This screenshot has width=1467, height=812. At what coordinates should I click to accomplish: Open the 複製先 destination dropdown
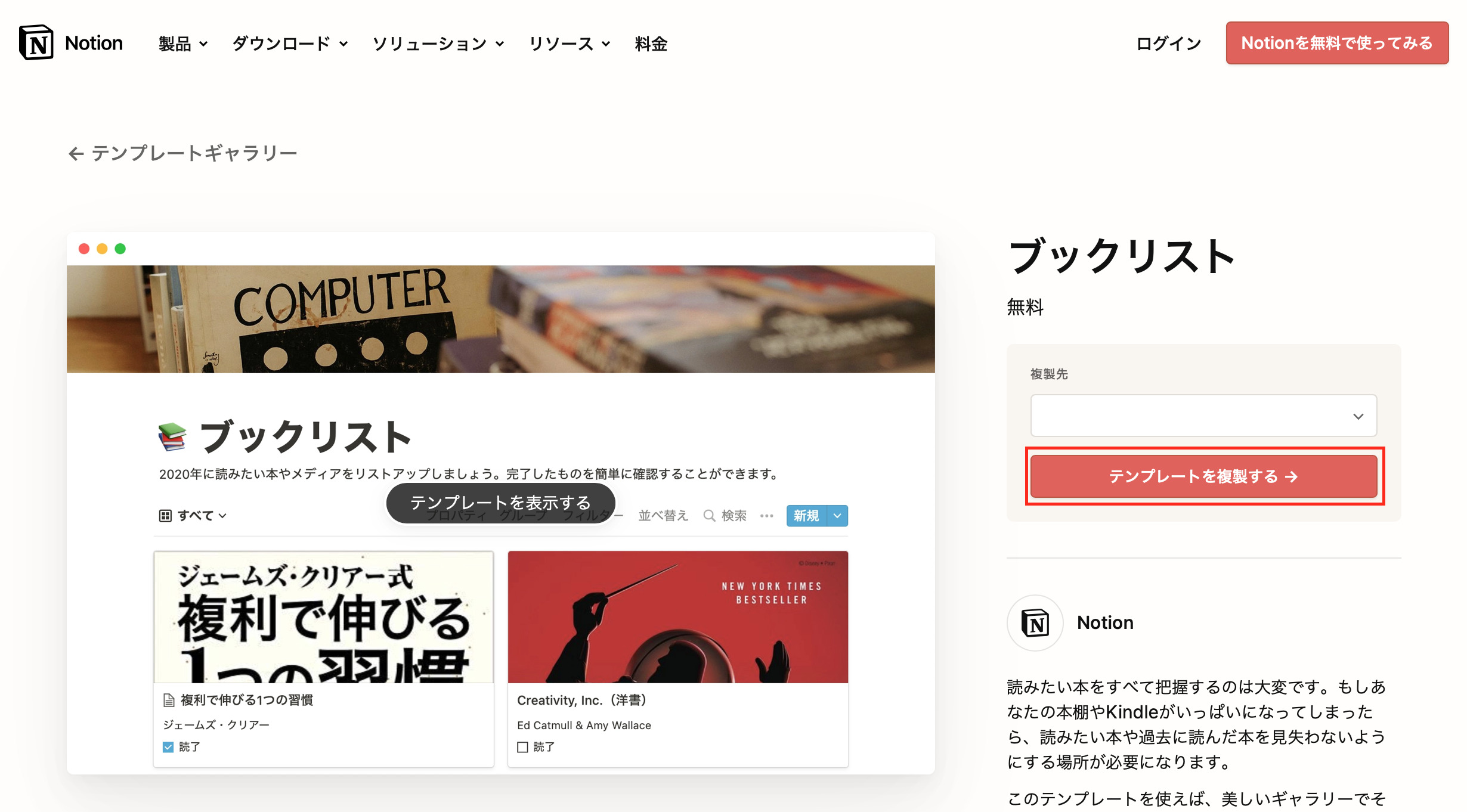[1203, 416]
